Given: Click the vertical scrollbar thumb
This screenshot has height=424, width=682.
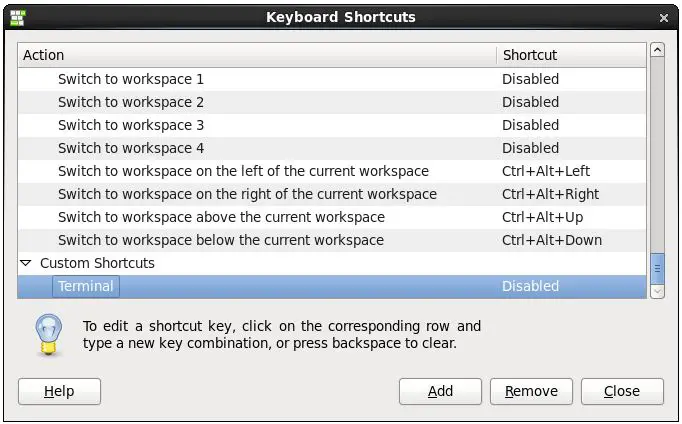Looking at the screenshot, I should tap(657, 268).
